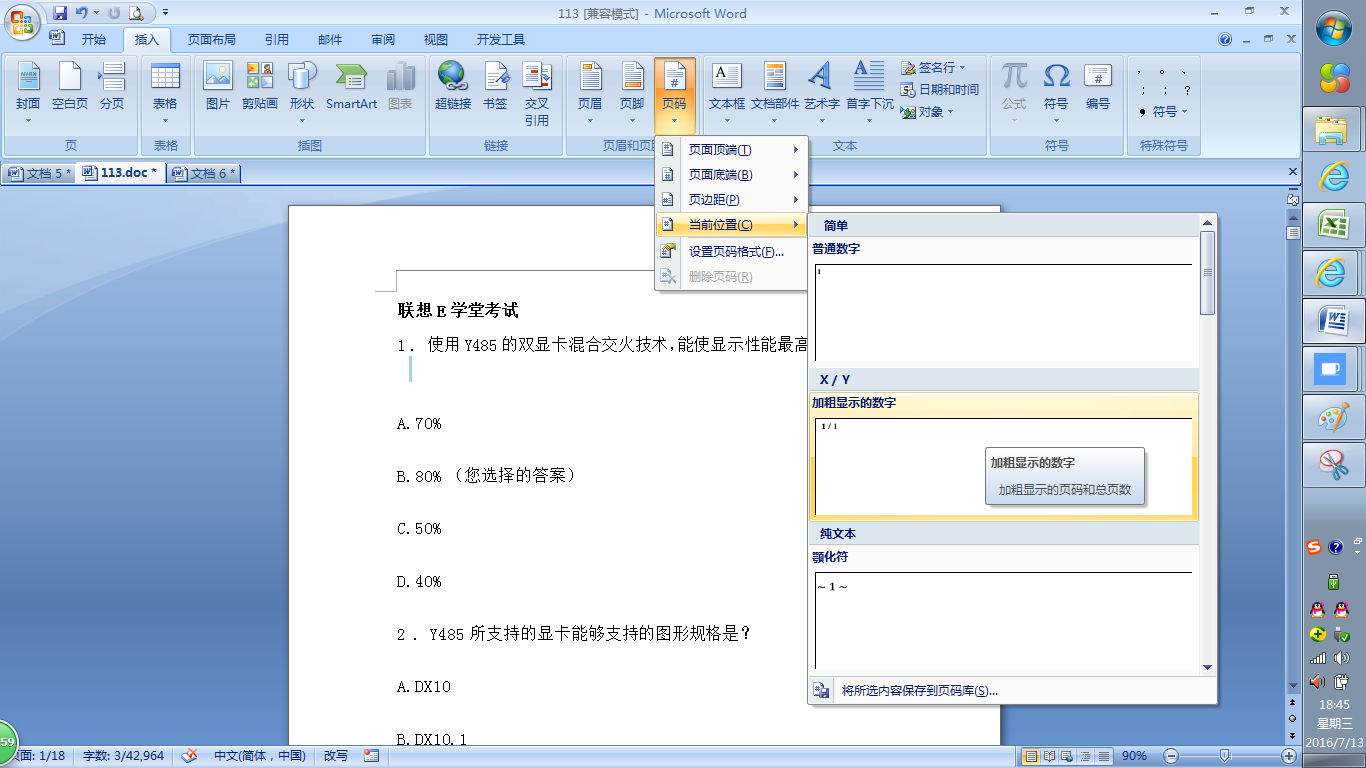Open the Table (表格) insert button
The width and height of the screenshot is (1366, 768).
[165, 92]
